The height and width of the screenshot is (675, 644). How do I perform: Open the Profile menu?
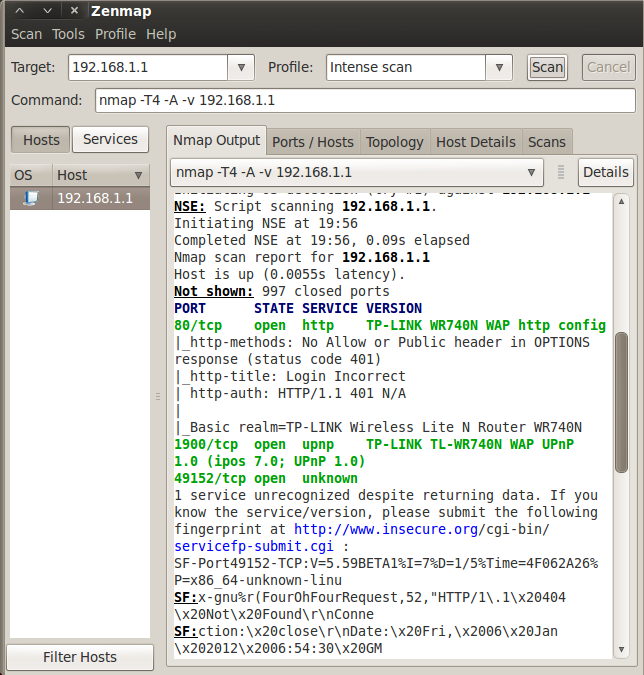point(115,34)
